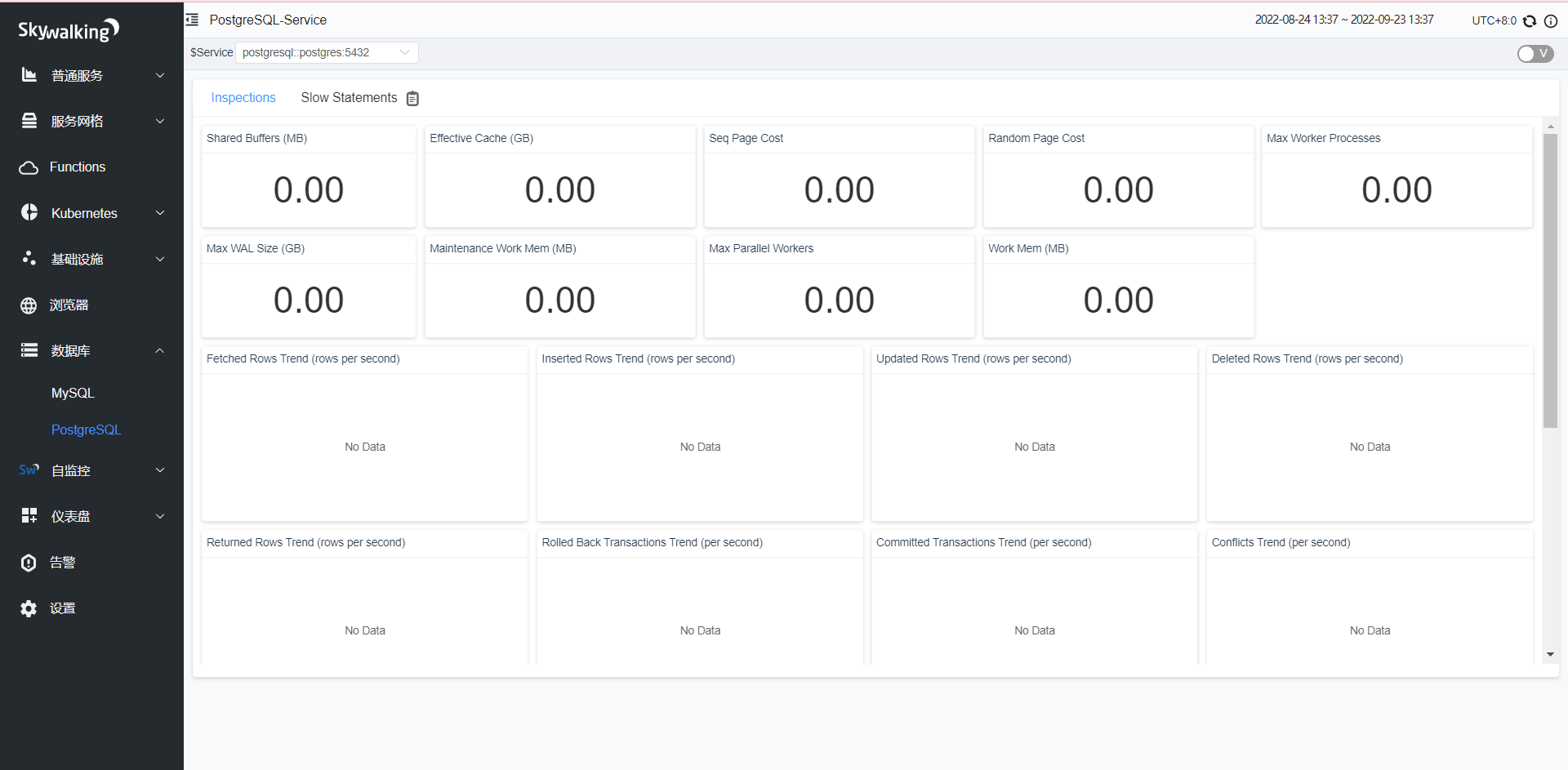Image resolution: width=1568 pixels, height=770 pixels.
Task: Toggle sidebar collapse icon beside PostgreSQL-Service
Action: (x=192, y=20)
